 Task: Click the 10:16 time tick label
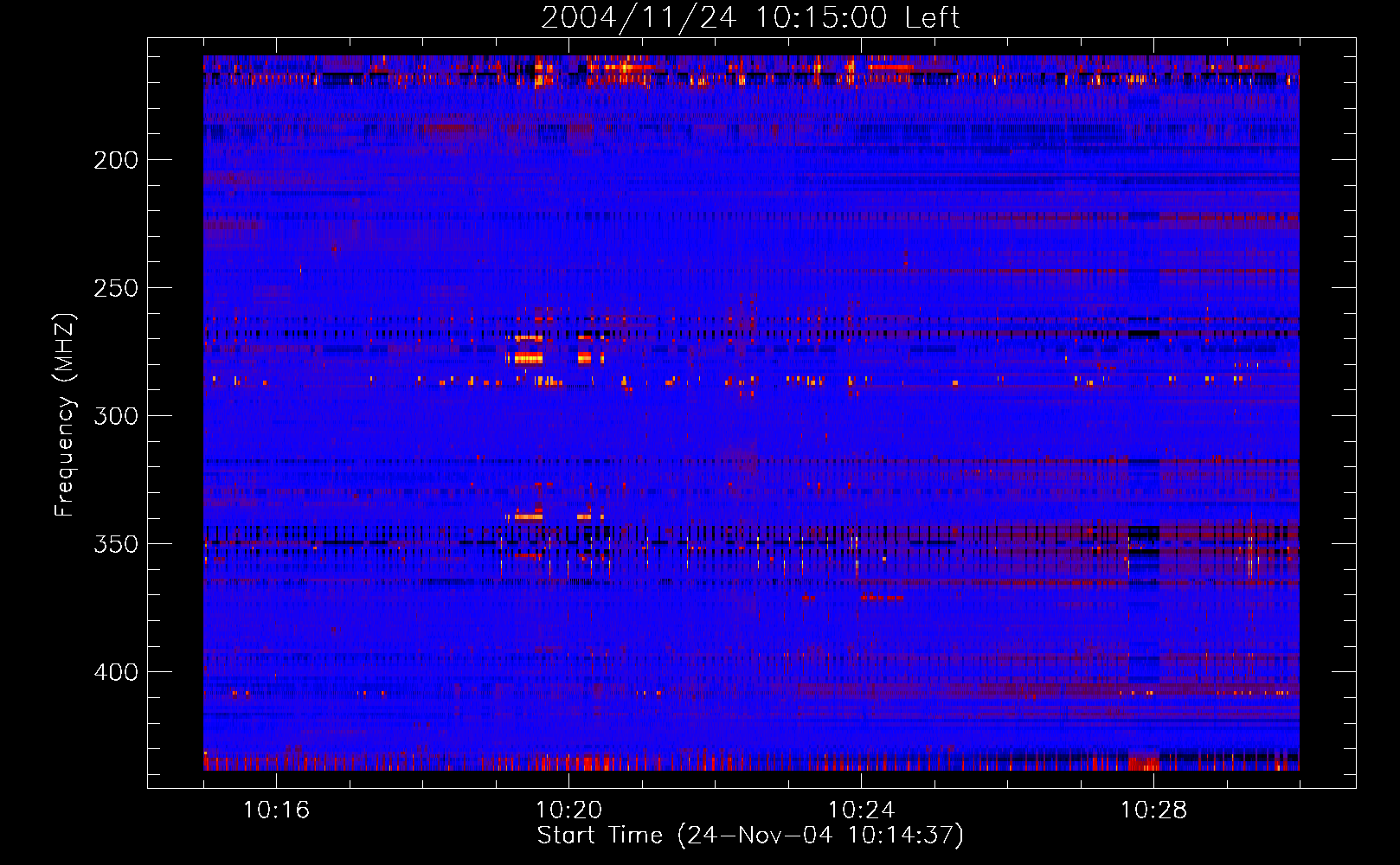point(276,811)
